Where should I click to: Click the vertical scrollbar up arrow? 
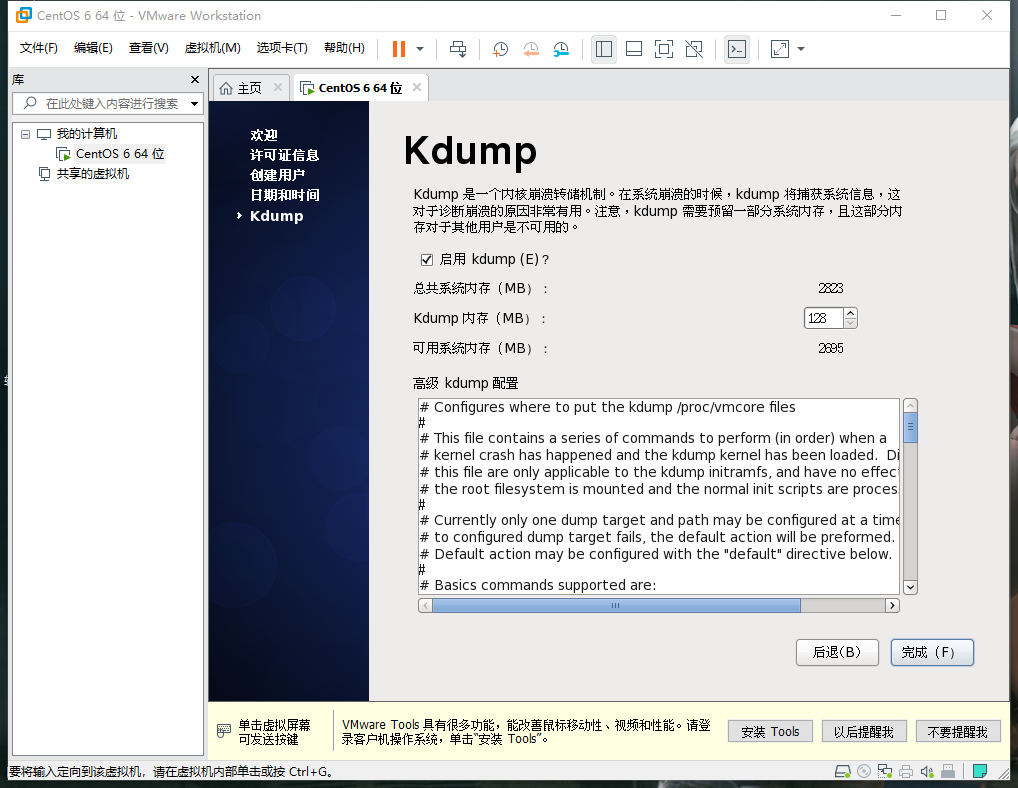pos(910,406)
